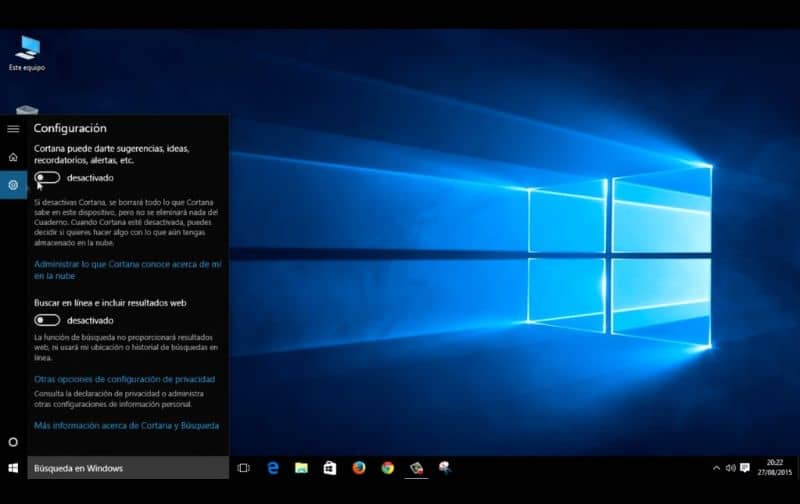
Task: Select the Este equipo desktop icon
Action: [x=27, y=53]
